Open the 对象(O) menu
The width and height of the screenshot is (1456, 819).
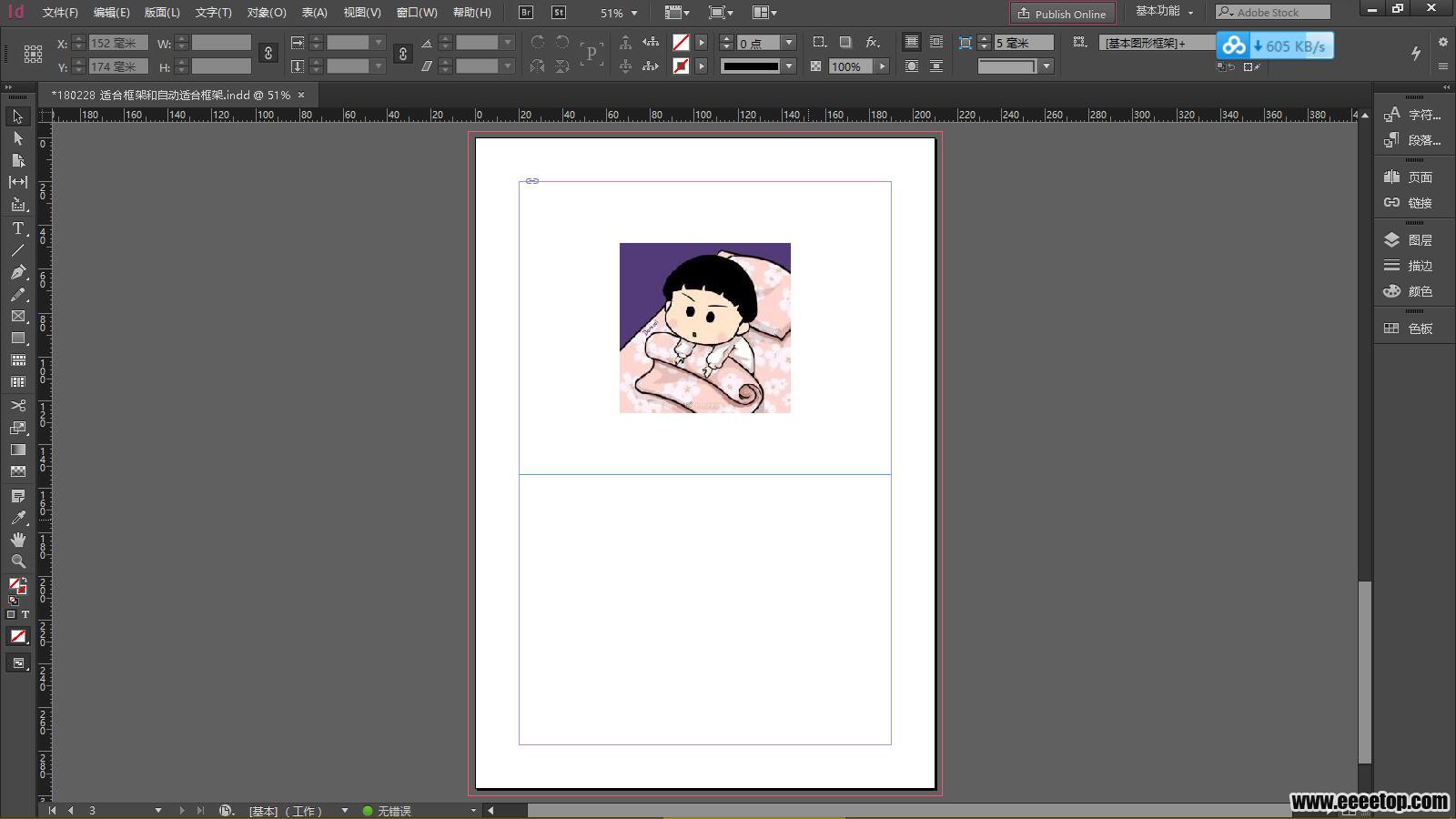coord(267,13)
